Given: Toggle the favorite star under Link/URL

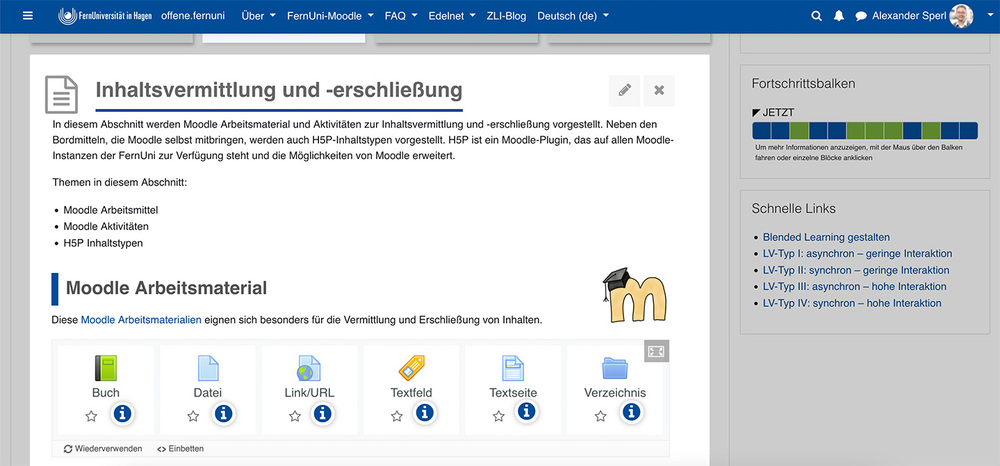Looking at the screenshot, I should click(x=295, y=416).
